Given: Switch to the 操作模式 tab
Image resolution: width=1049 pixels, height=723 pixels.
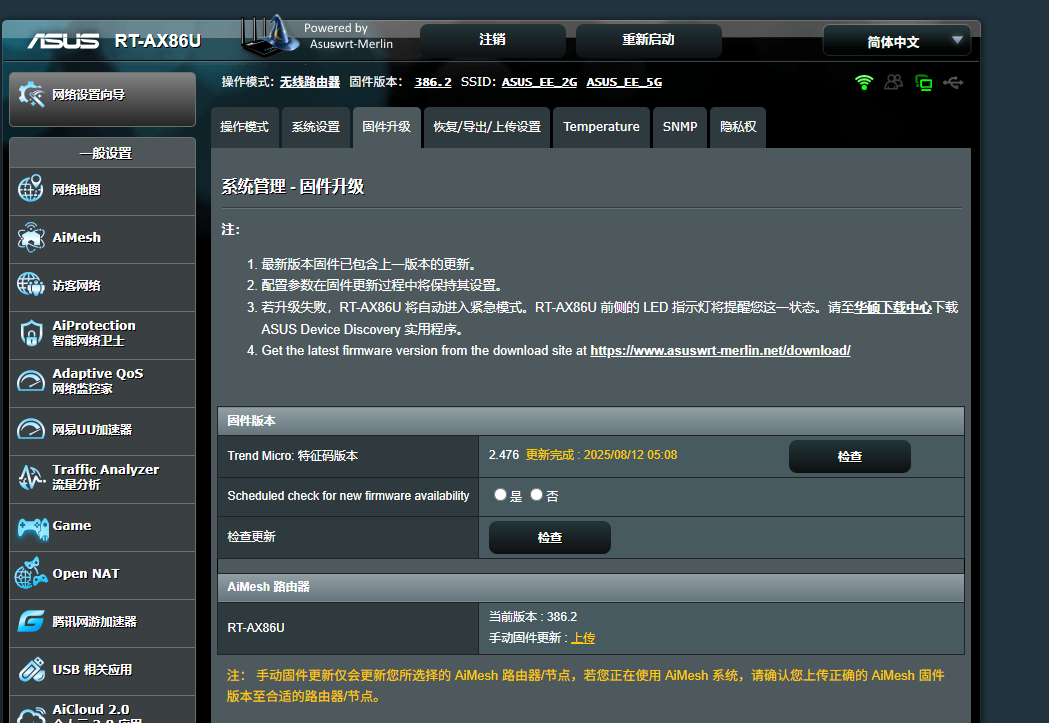Looking at the screenshot, I should pos(244,127).
